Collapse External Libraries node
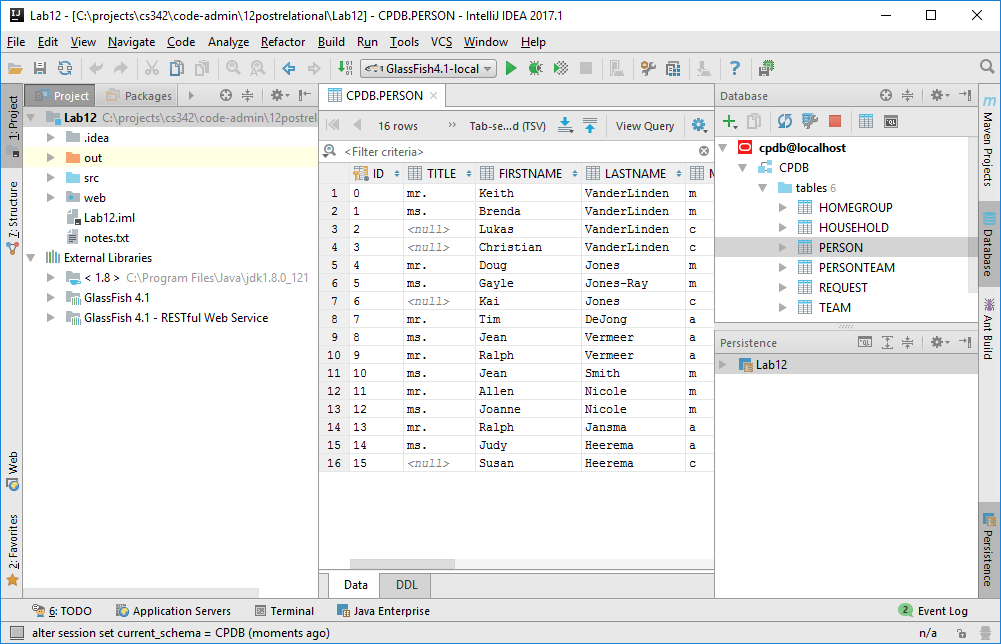The image size is (1001, 644). (x=31, y=258)
